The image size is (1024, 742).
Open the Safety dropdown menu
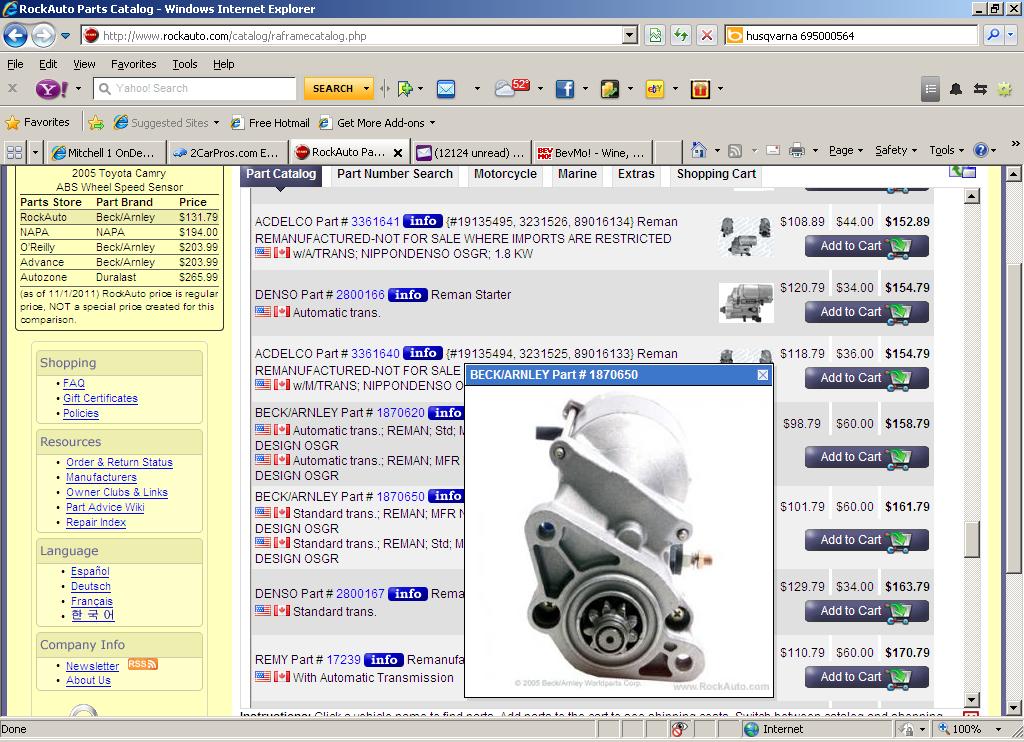click(895, 151)
